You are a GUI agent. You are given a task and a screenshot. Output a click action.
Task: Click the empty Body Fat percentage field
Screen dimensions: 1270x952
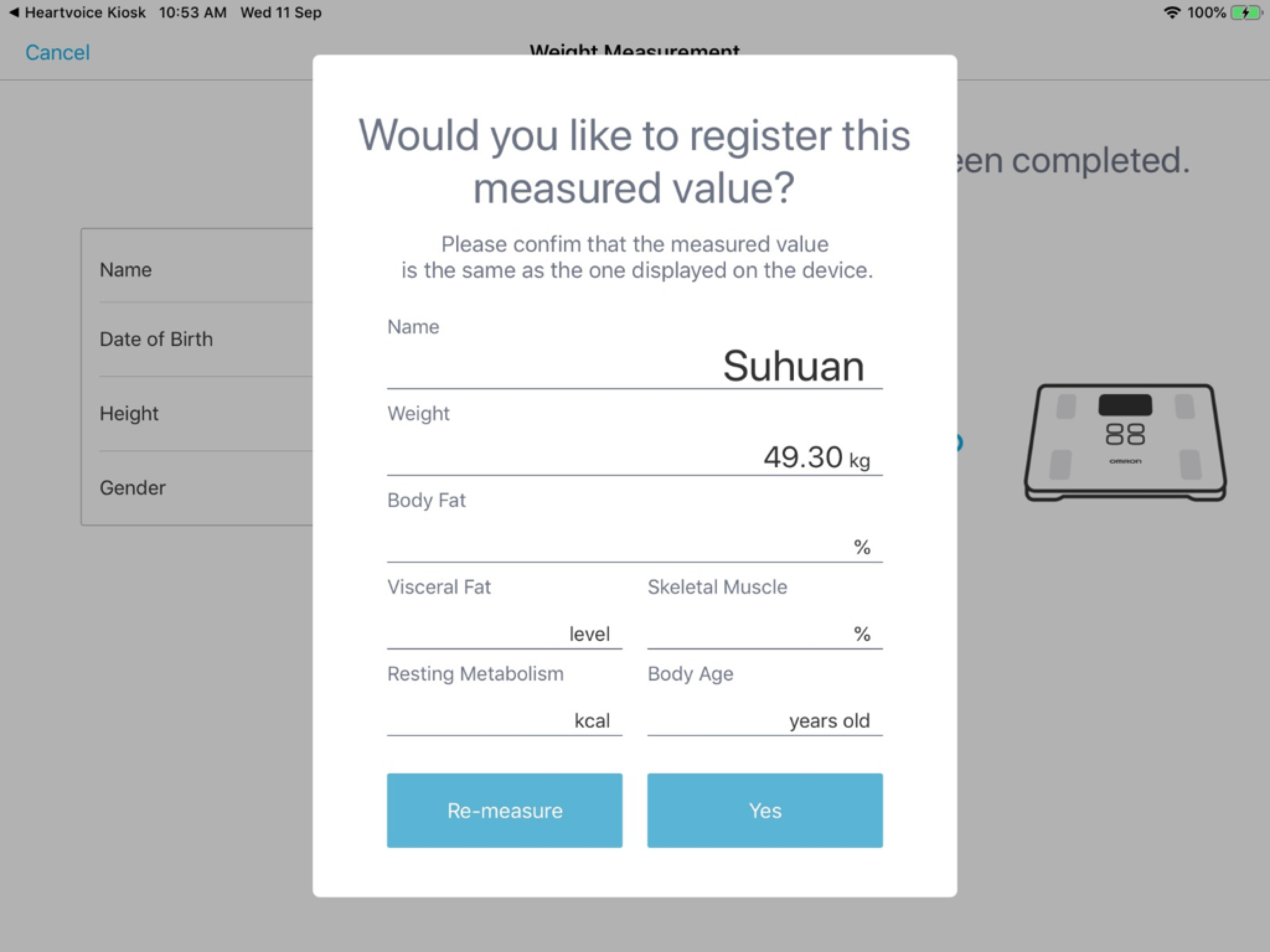(635, 545)
